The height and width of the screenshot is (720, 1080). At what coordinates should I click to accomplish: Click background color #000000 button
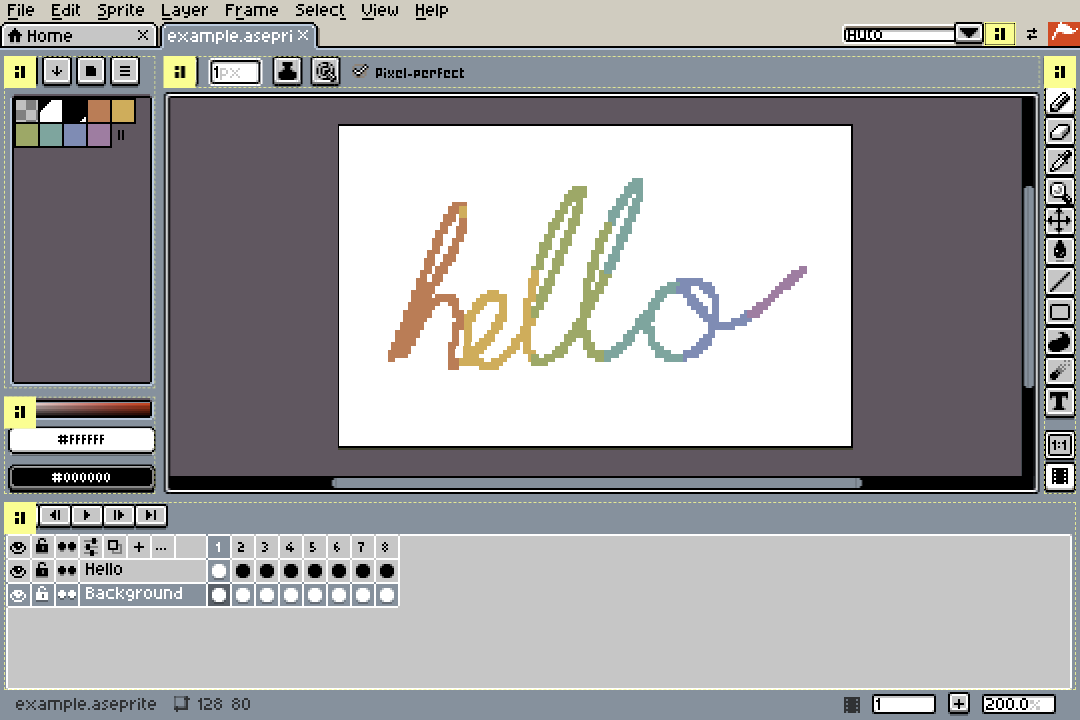81,477
